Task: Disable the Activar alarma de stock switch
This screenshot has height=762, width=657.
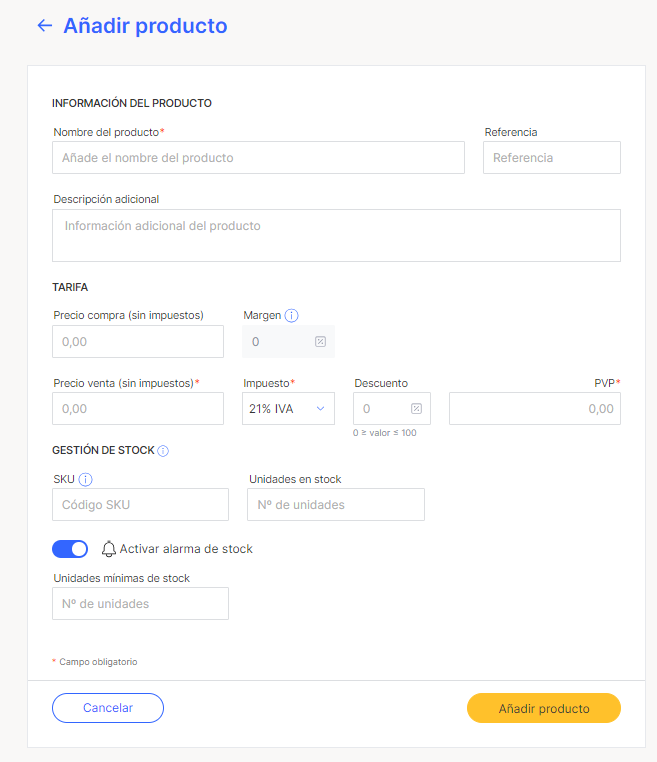Action: (x=70, y=549)
